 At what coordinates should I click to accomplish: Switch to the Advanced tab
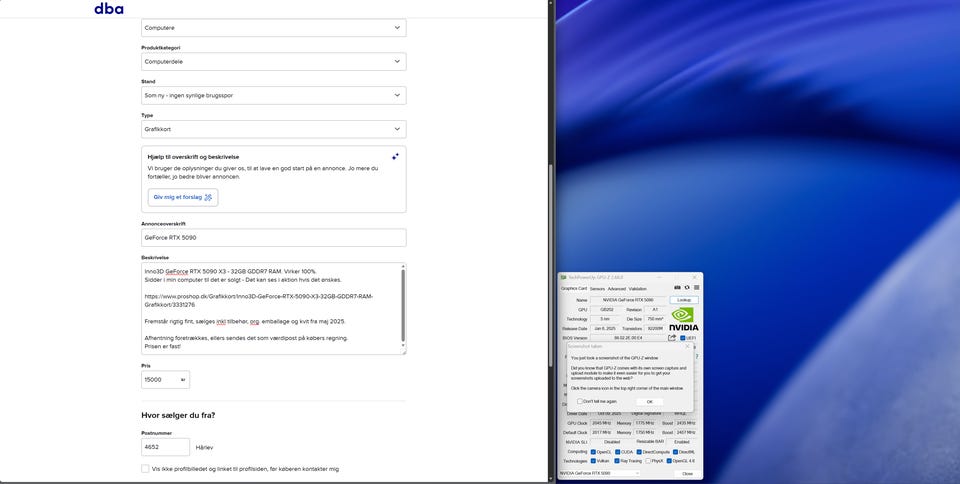[617, 289]
